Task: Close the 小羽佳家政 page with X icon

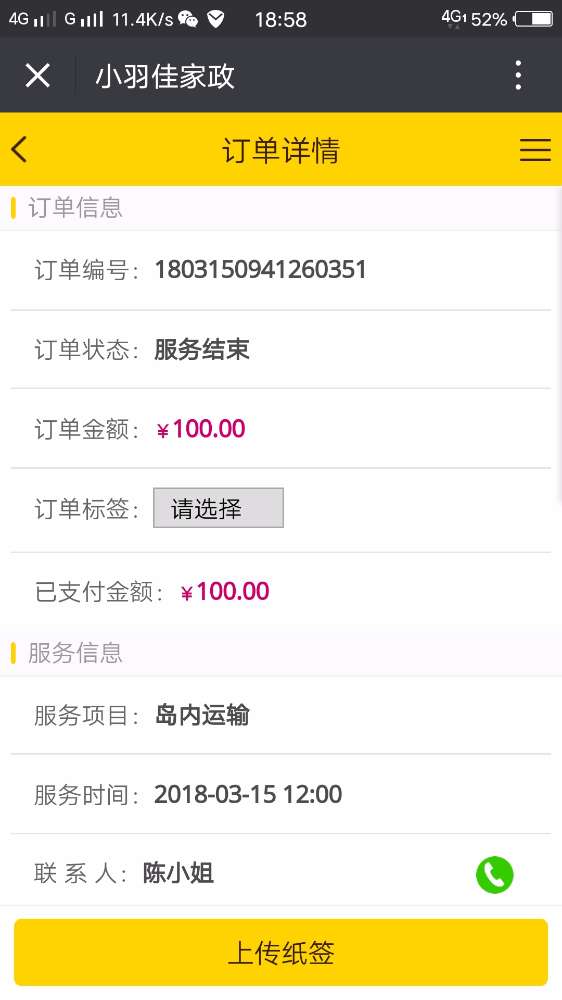Action: point(38,76)
